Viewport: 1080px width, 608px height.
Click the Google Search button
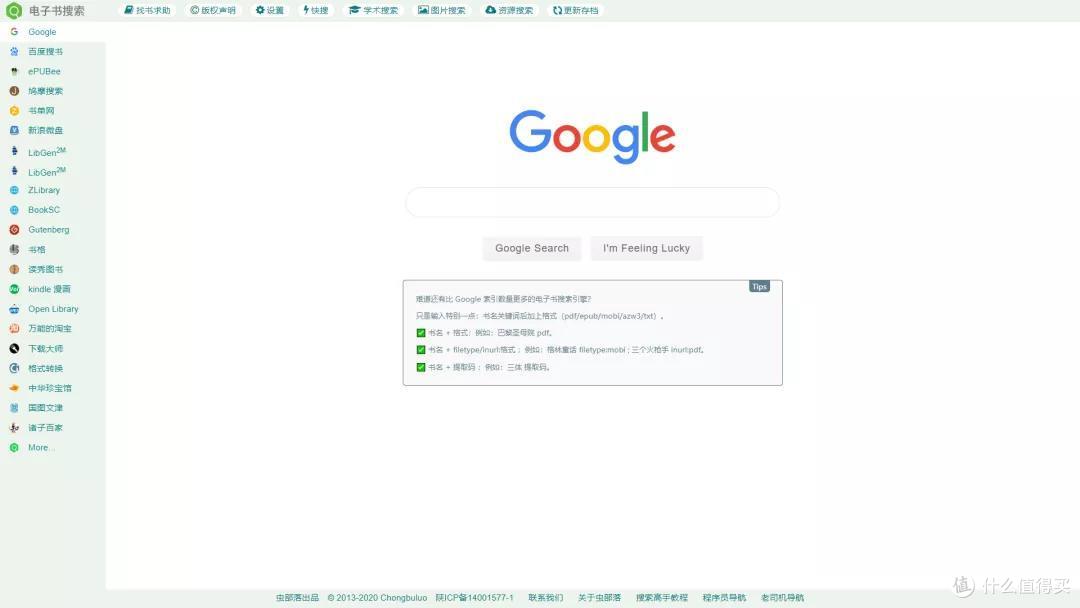tap(532, 249)
